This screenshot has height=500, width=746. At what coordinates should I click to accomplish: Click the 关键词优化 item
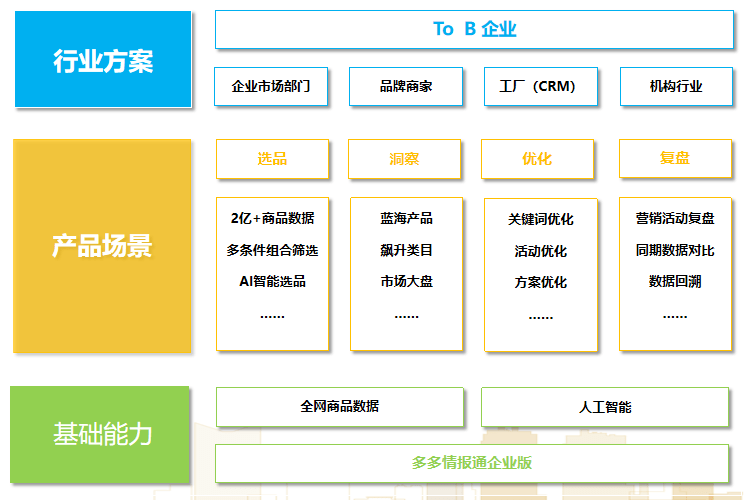coord(541,219)
